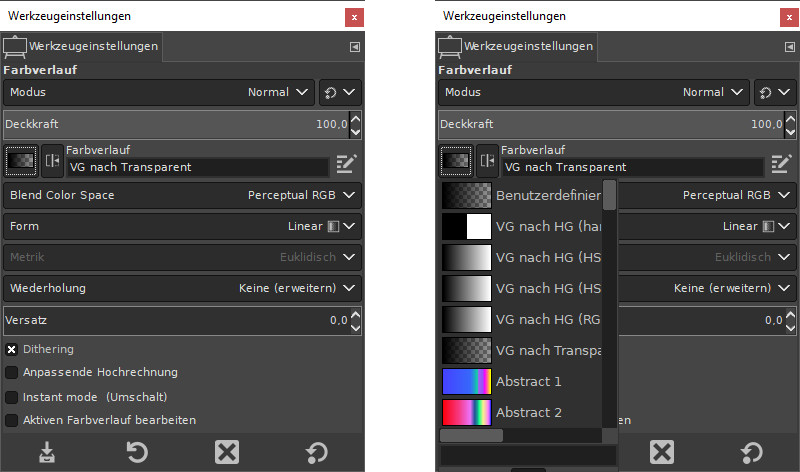
Task: Click reverse gradient icon in right window
Action: point(487,161)
